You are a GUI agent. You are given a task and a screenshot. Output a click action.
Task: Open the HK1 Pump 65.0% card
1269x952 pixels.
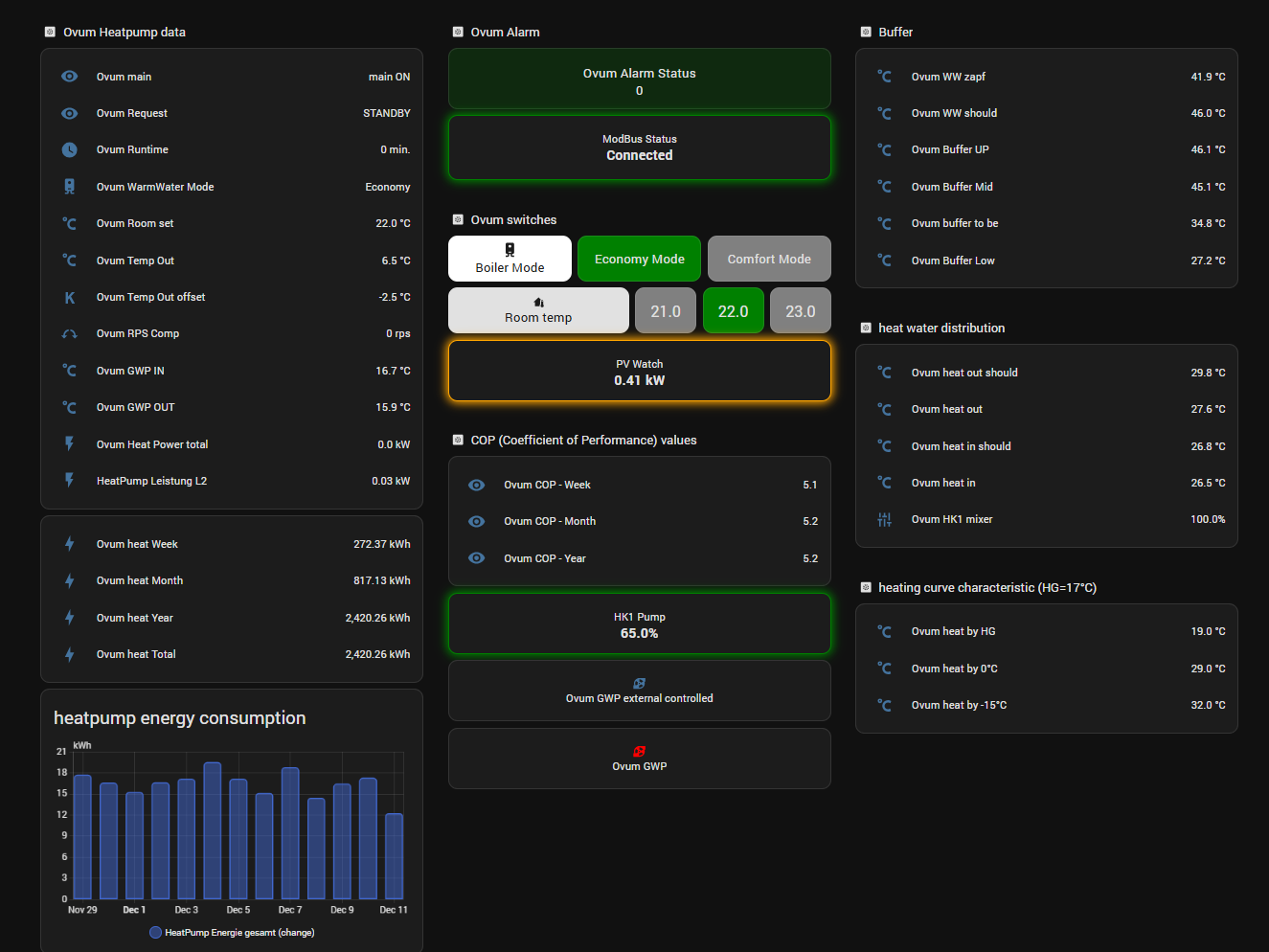tap(639, 624)
